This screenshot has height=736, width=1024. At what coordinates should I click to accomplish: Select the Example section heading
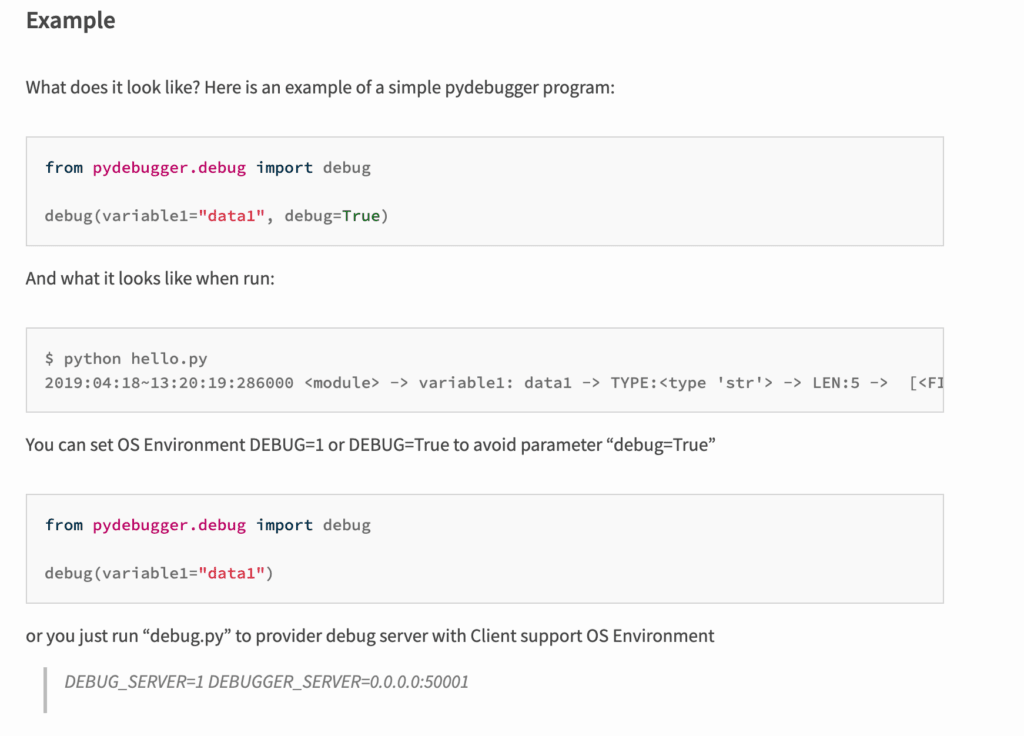tap(70, 20)
